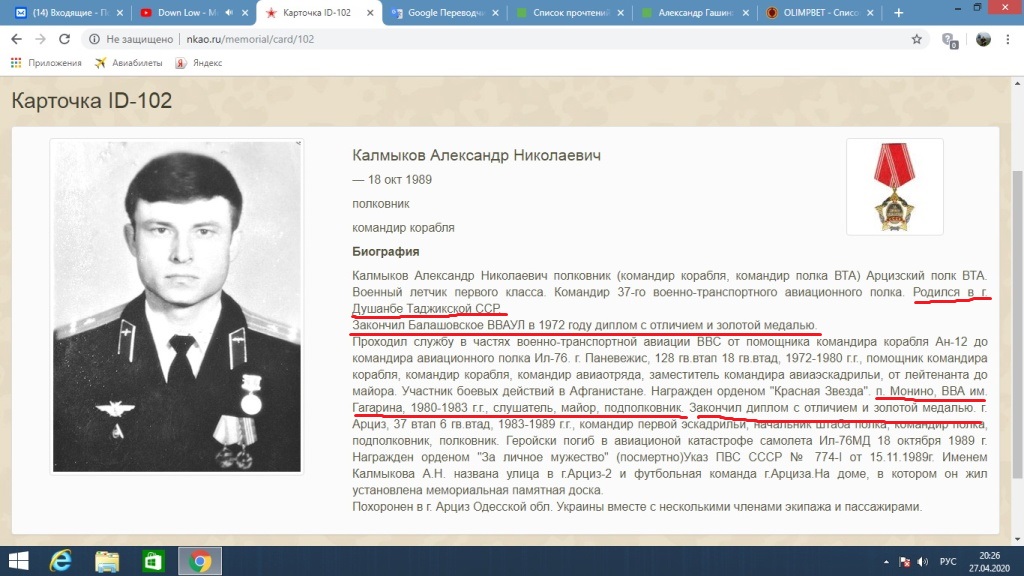Viewport: 1024px width, 576px height.
Task: Click the profile avatar icon in toolbar
Action: pyautogui.click(x=983, y=39)
